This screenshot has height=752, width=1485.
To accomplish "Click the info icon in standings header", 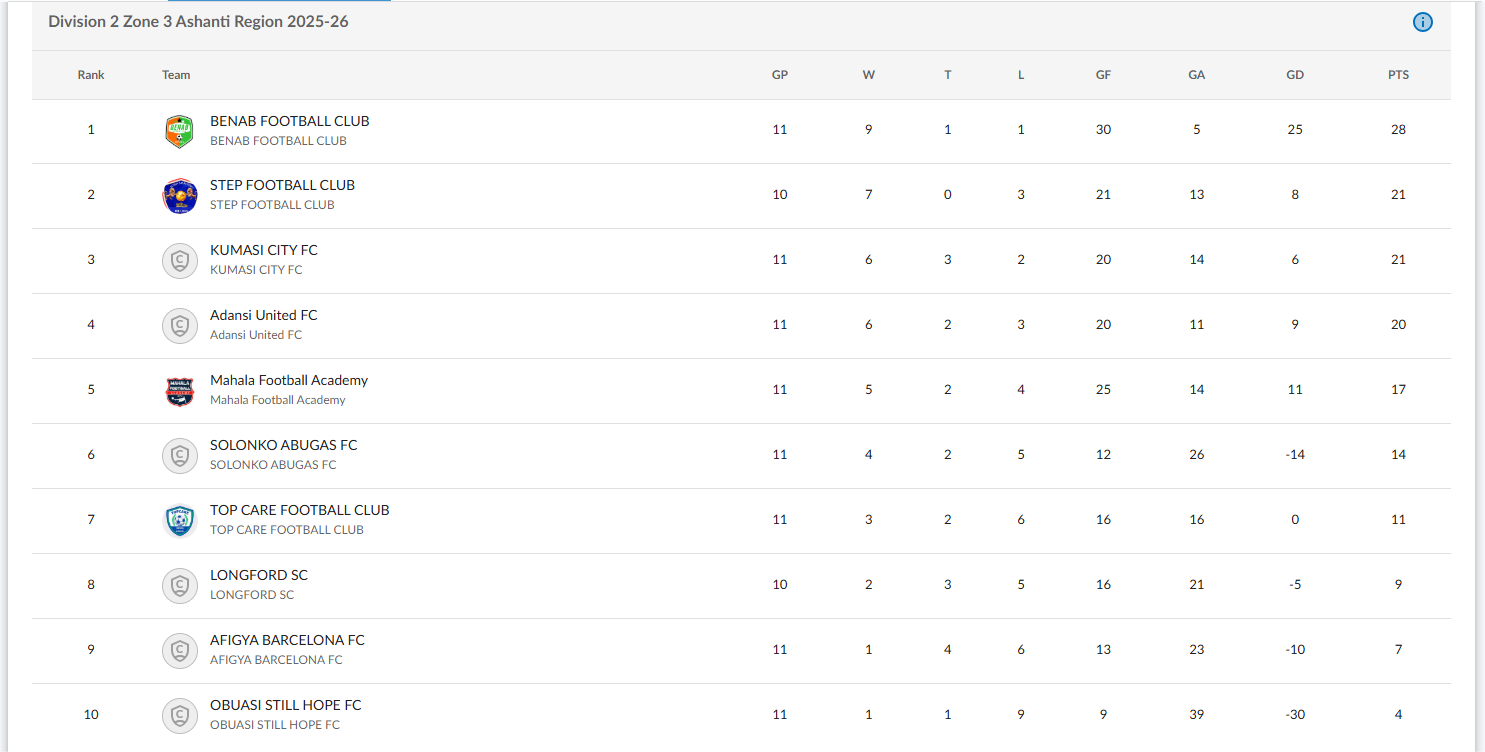I will point(1422,22).
